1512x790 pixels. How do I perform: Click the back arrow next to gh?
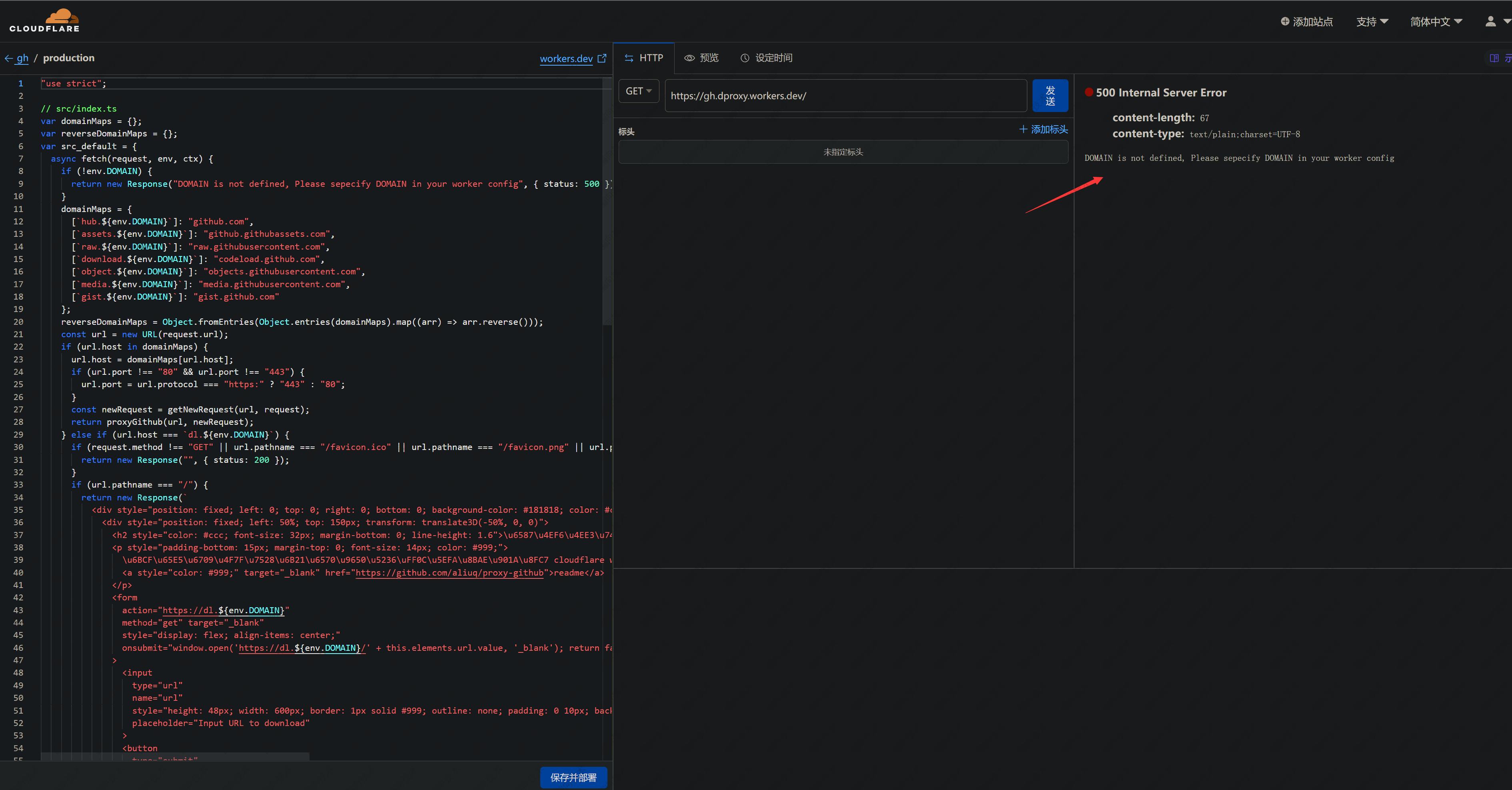(x=9, y=58)
